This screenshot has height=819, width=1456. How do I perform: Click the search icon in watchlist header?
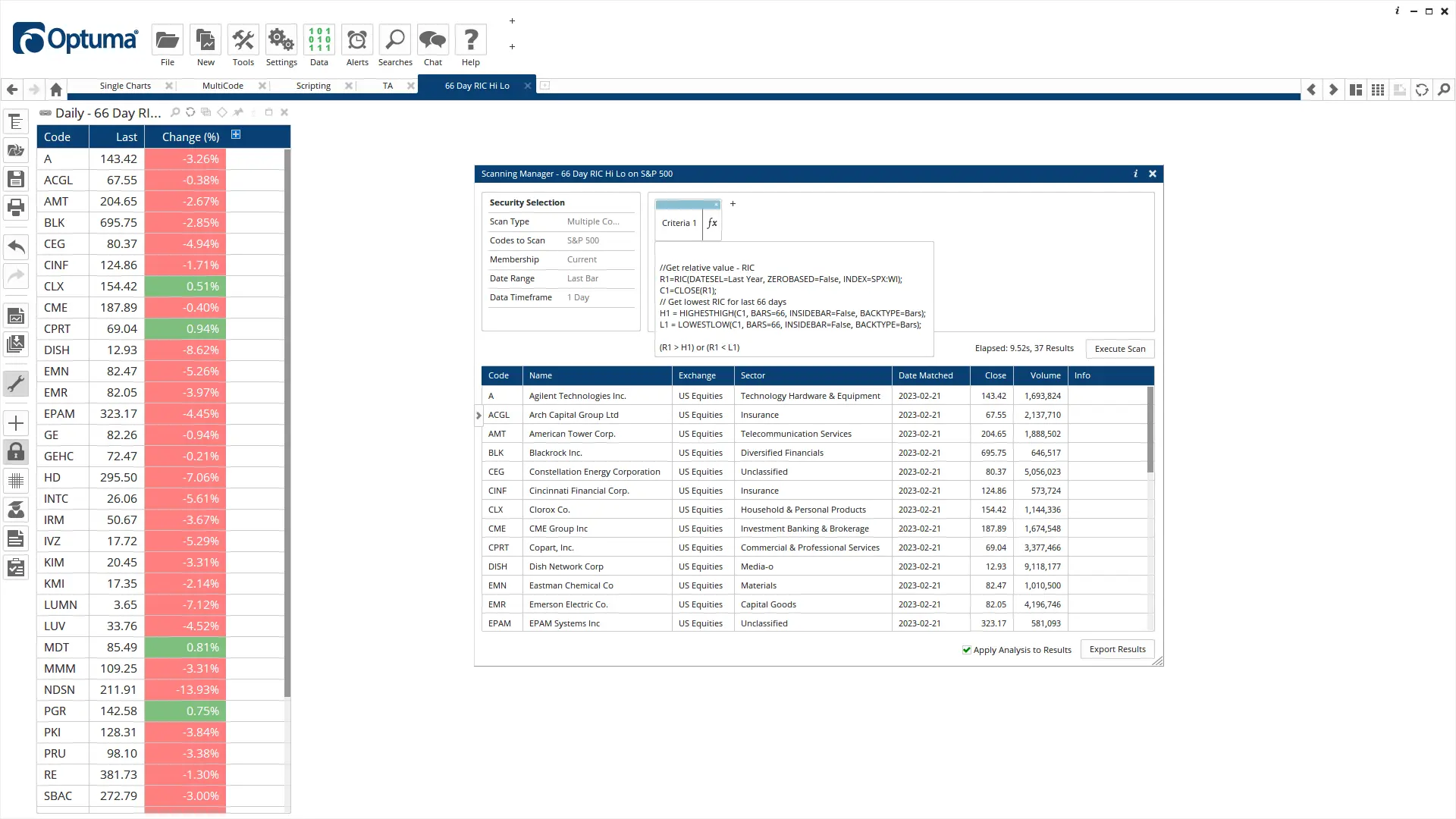175,112
